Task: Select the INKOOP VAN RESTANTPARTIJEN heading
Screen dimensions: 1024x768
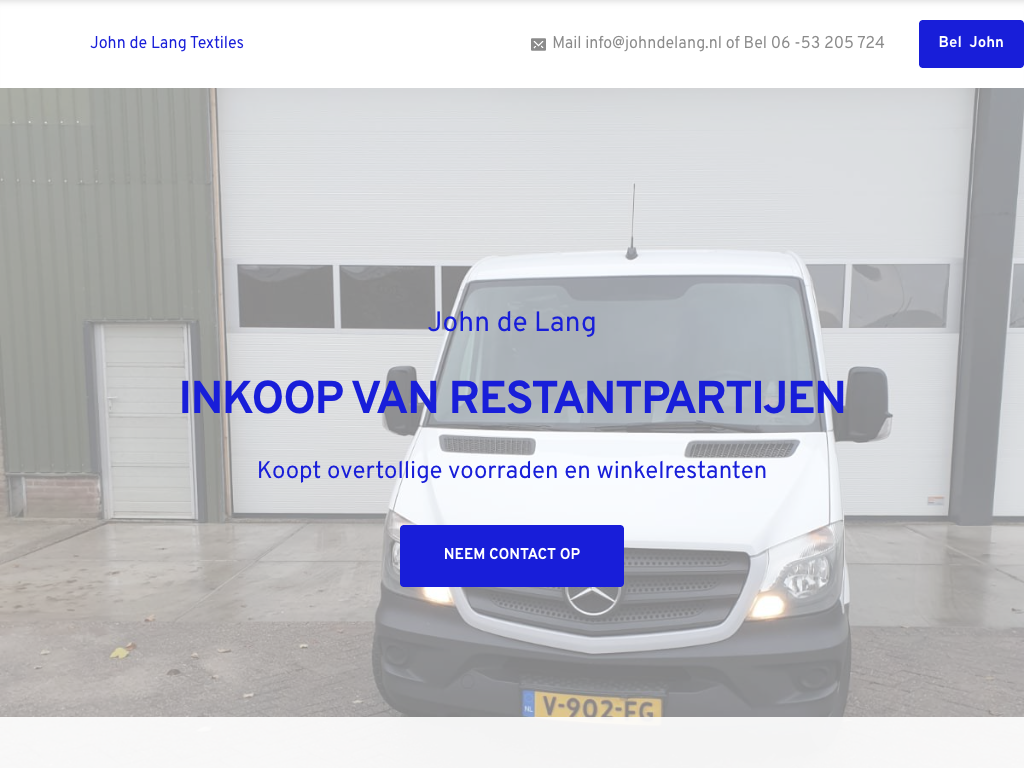Action: (x=512, y=398)
